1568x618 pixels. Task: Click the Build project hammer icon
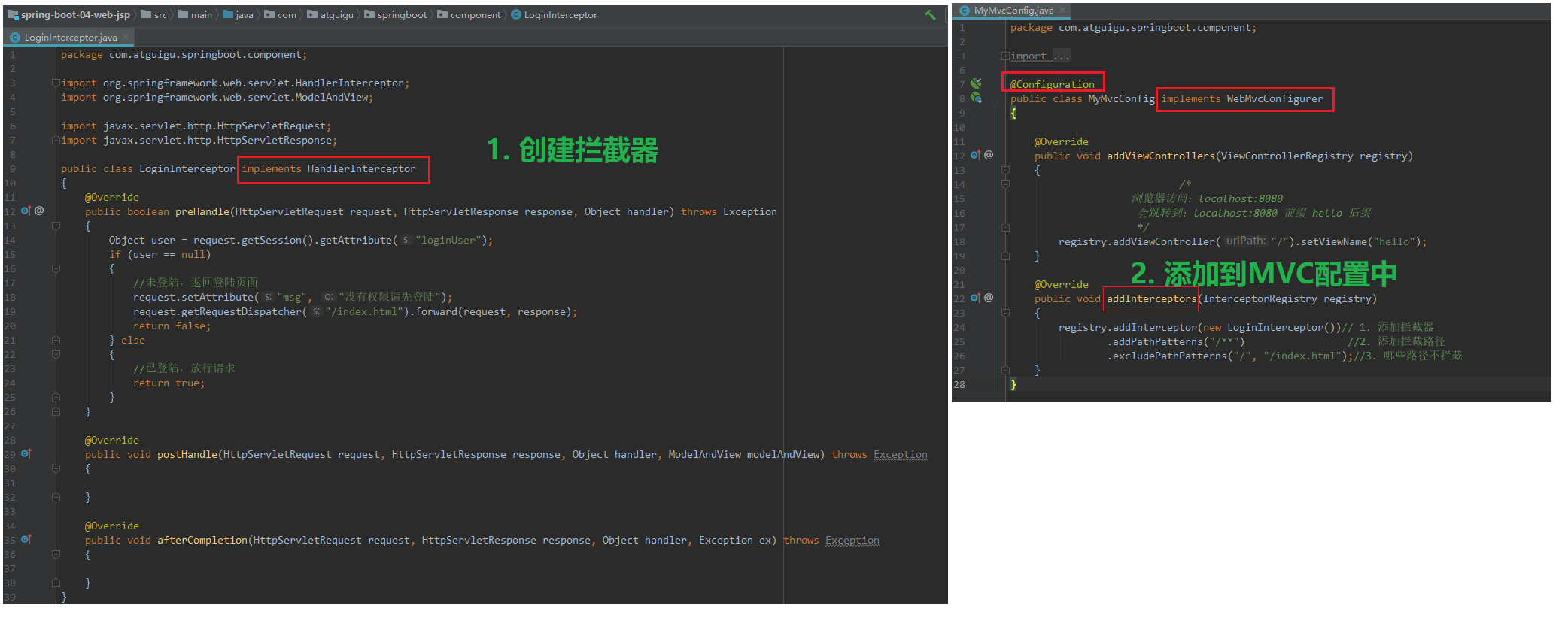[x=930, y=14]
